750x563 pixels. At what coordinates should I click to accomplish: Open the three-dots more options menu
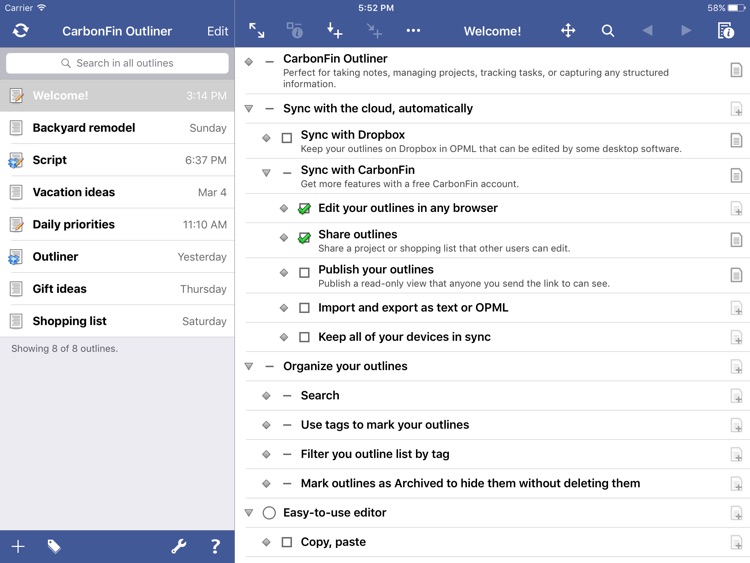413,31
